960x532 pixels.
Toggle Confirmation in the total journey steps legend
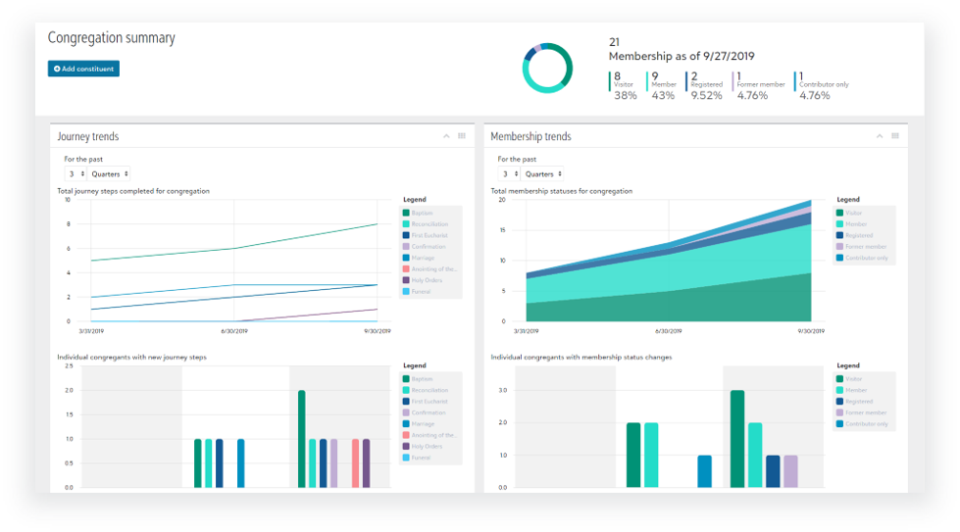(x=425, y=247)
